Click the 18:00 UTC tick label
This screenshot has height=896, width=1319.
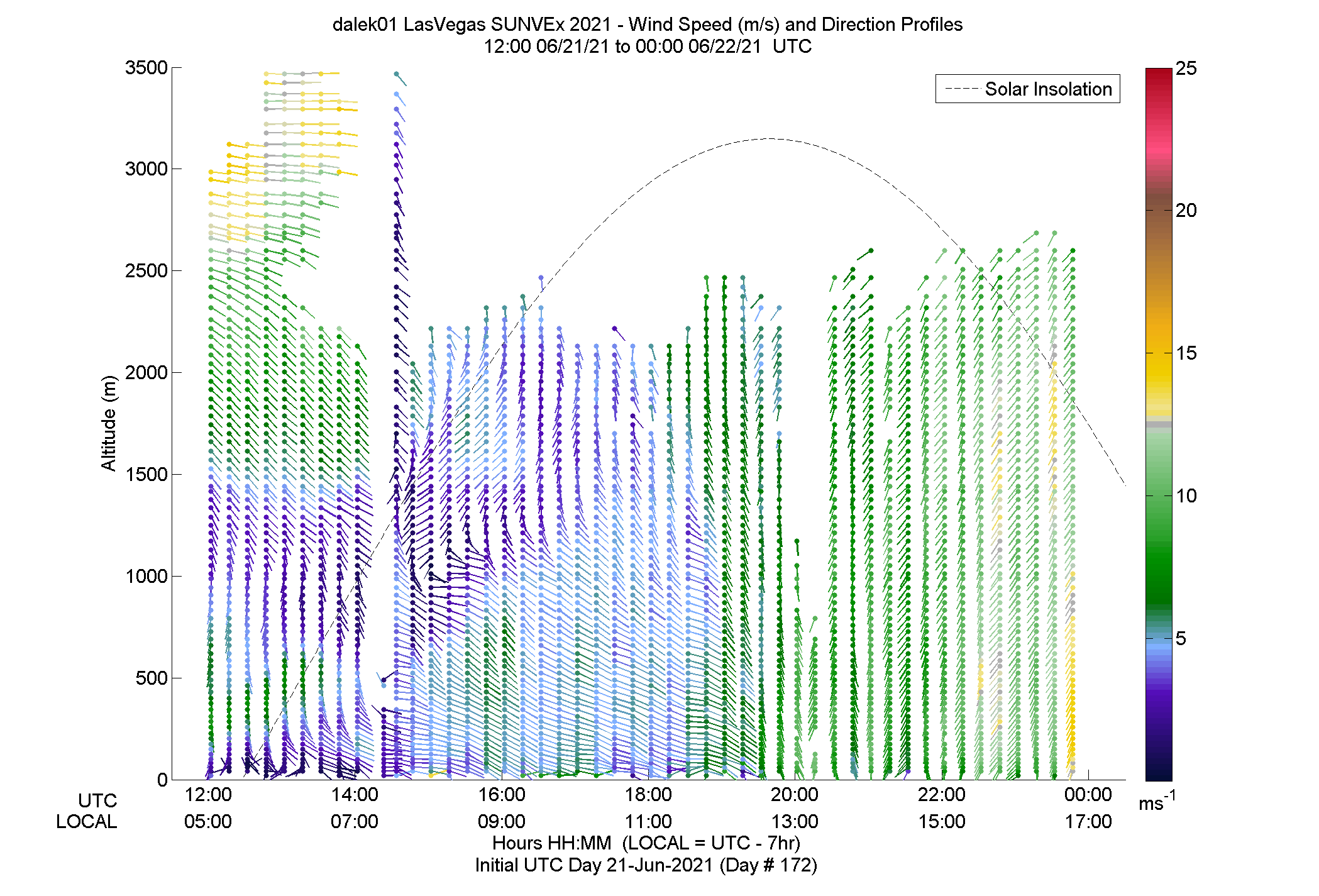point(648,794)
